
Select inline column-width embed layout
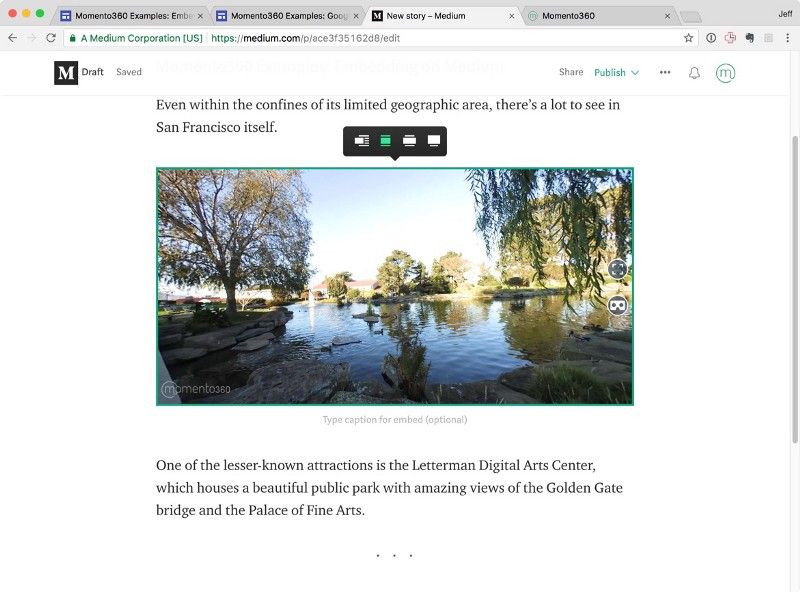pos(386,140)
